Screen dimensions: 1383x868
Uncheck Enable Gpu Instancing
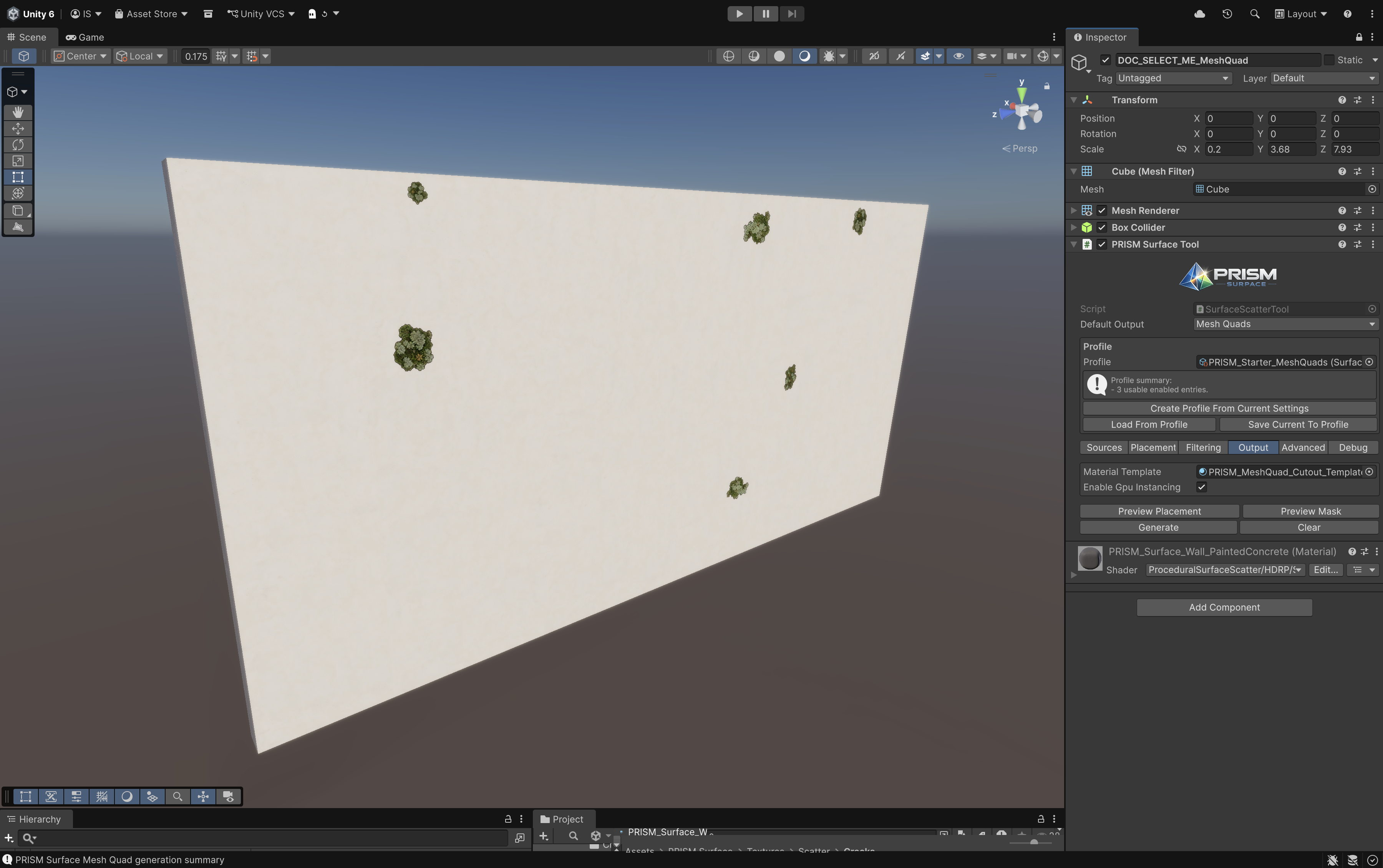pyautogui.click(x=1202, y=487)
